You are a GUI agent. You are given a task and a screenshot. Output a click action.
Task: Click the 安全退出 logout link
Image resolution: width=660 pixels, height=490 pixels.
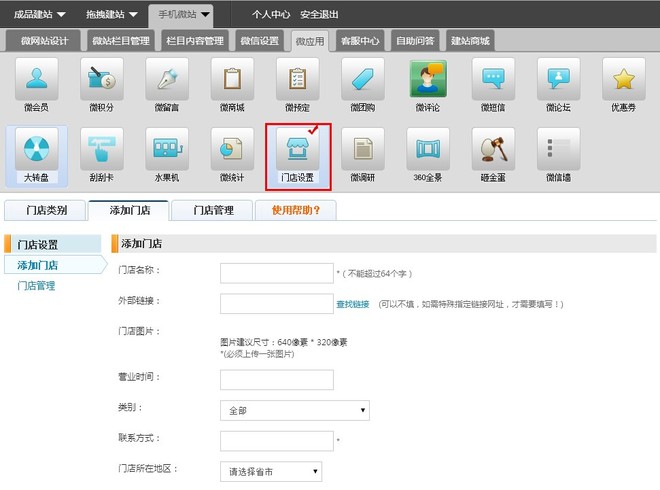tap(319, 15)
